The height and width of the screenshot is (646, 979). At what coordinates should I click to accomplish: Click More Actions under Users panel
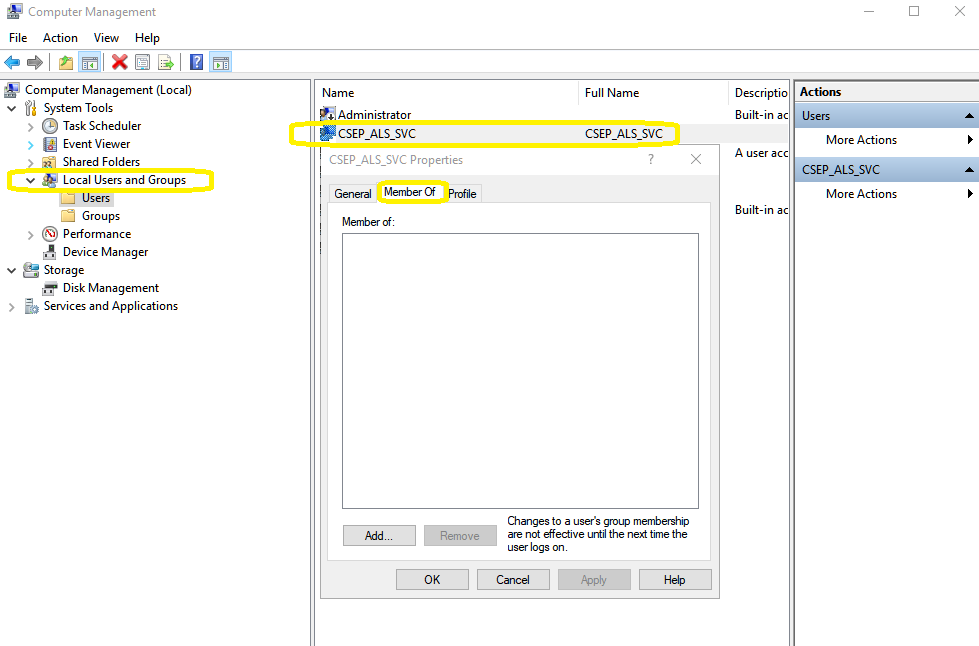click(x=859, y=140)
